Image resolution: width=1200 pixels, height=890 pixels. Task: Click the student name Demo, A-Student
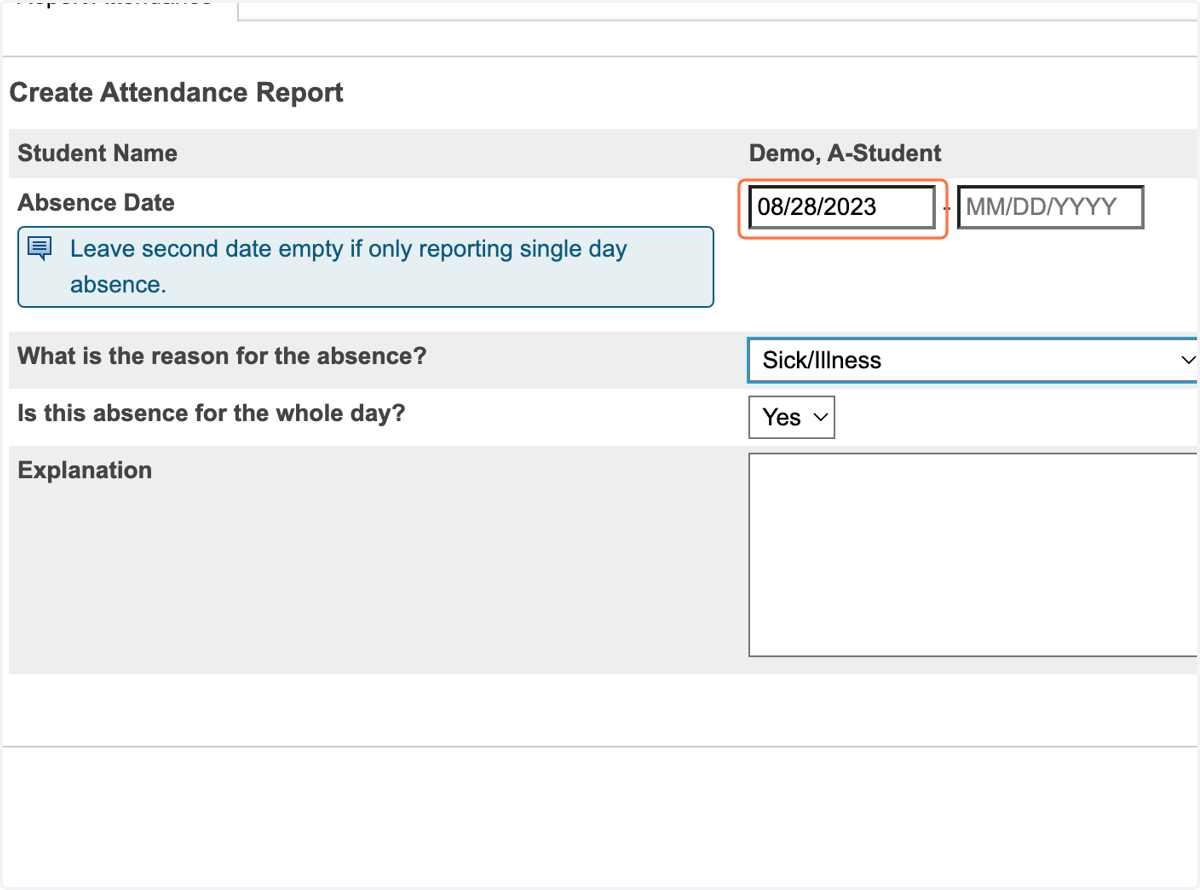845,153
